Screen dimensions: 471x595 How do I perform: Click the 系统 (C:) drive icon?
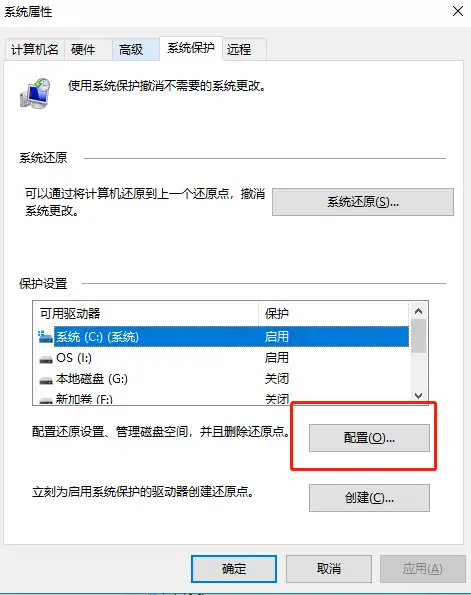click(x=45, y=337)
